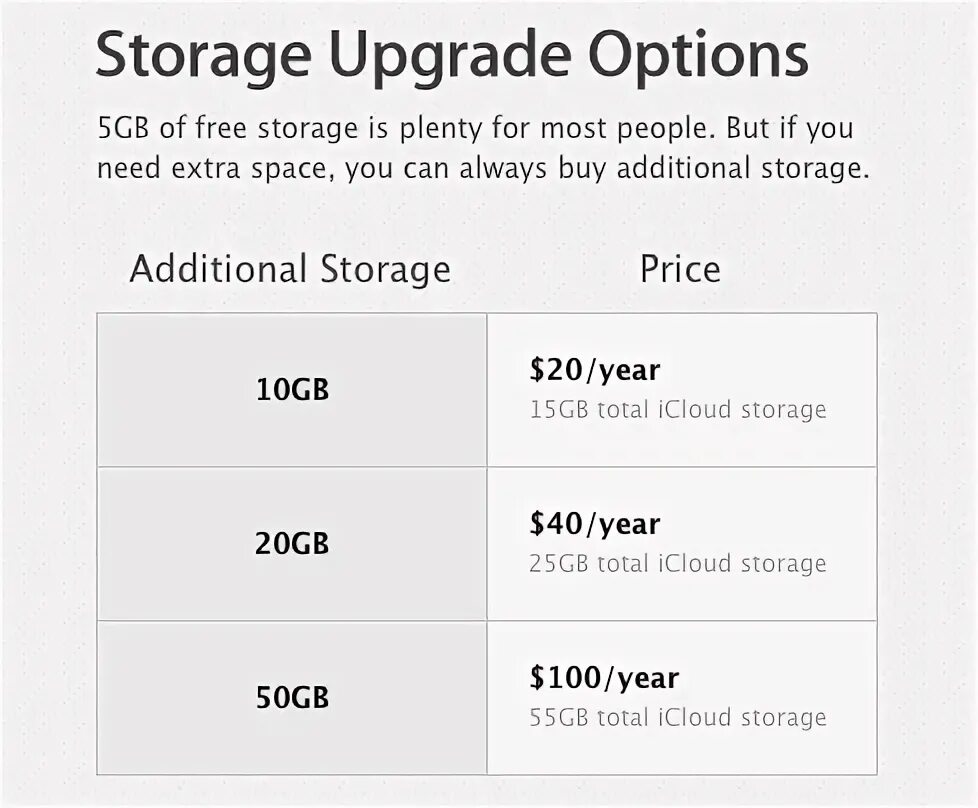Click the 25GB total iCloud storage text
The image size is (978, 808).
pyautogui.click(x=678, y=563)
